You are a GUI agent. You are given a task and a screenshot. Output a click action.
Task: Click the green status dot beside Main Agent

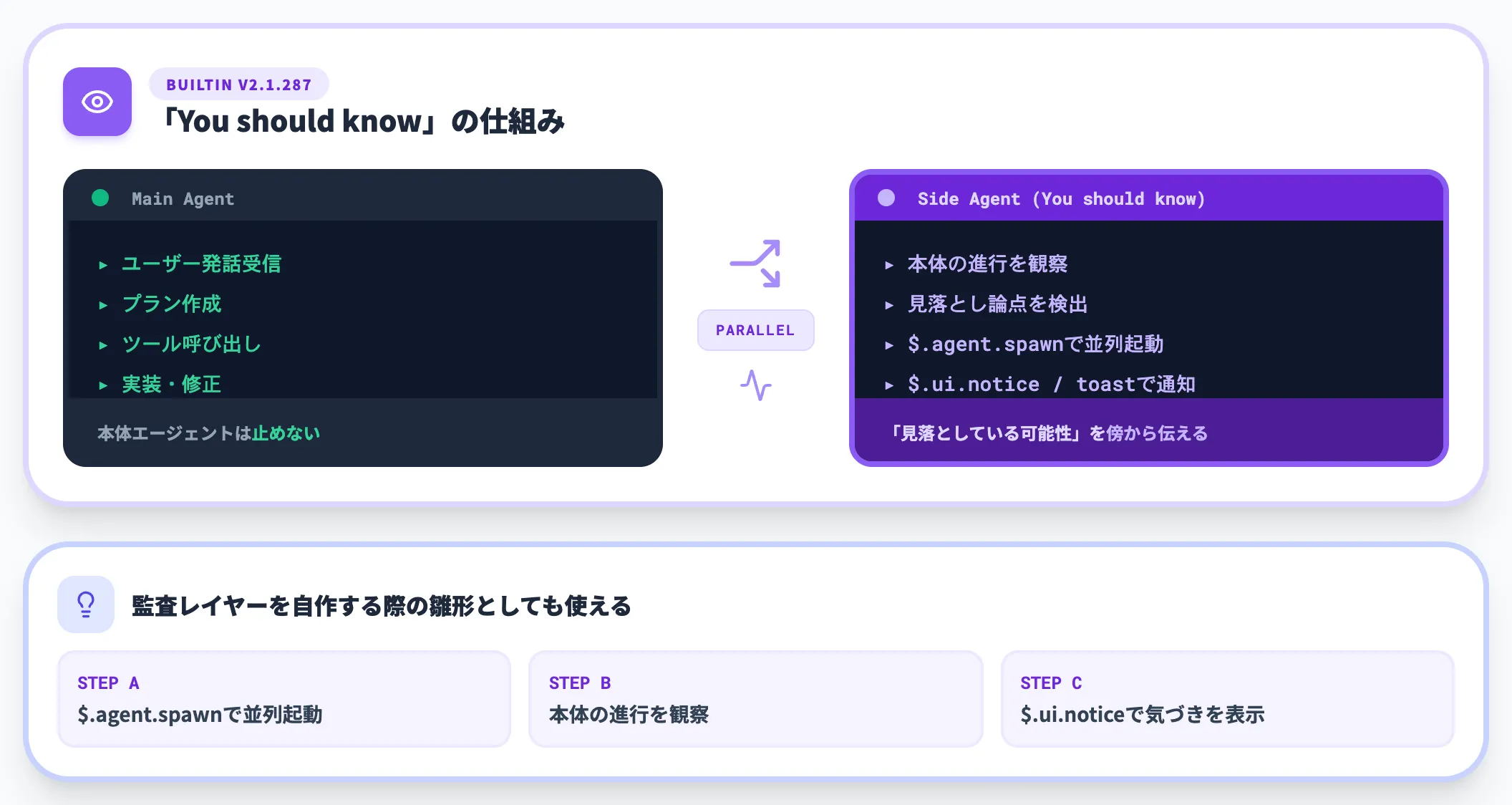tap(100, 198)
